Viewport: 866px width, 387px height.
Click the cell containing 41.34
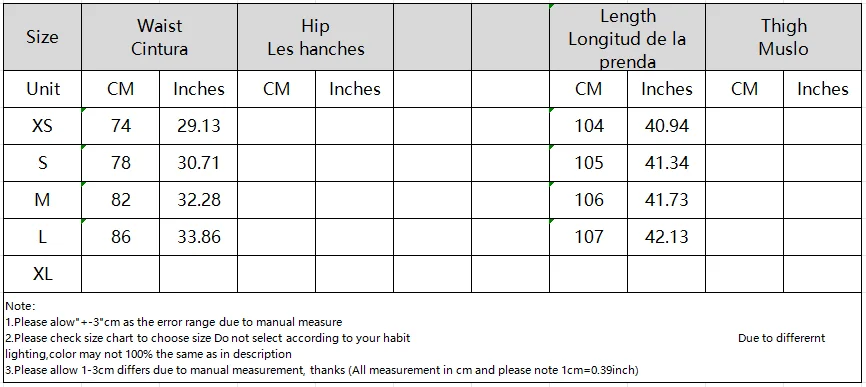pos(667,163)
